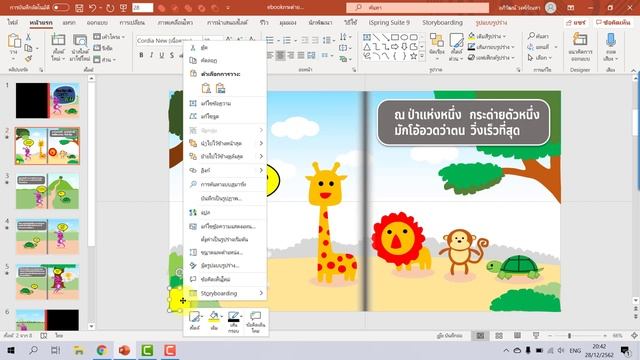640x360 pixels.
Task: Switch to Slide Sorter view icon
Action: click(x=499, y=336)
